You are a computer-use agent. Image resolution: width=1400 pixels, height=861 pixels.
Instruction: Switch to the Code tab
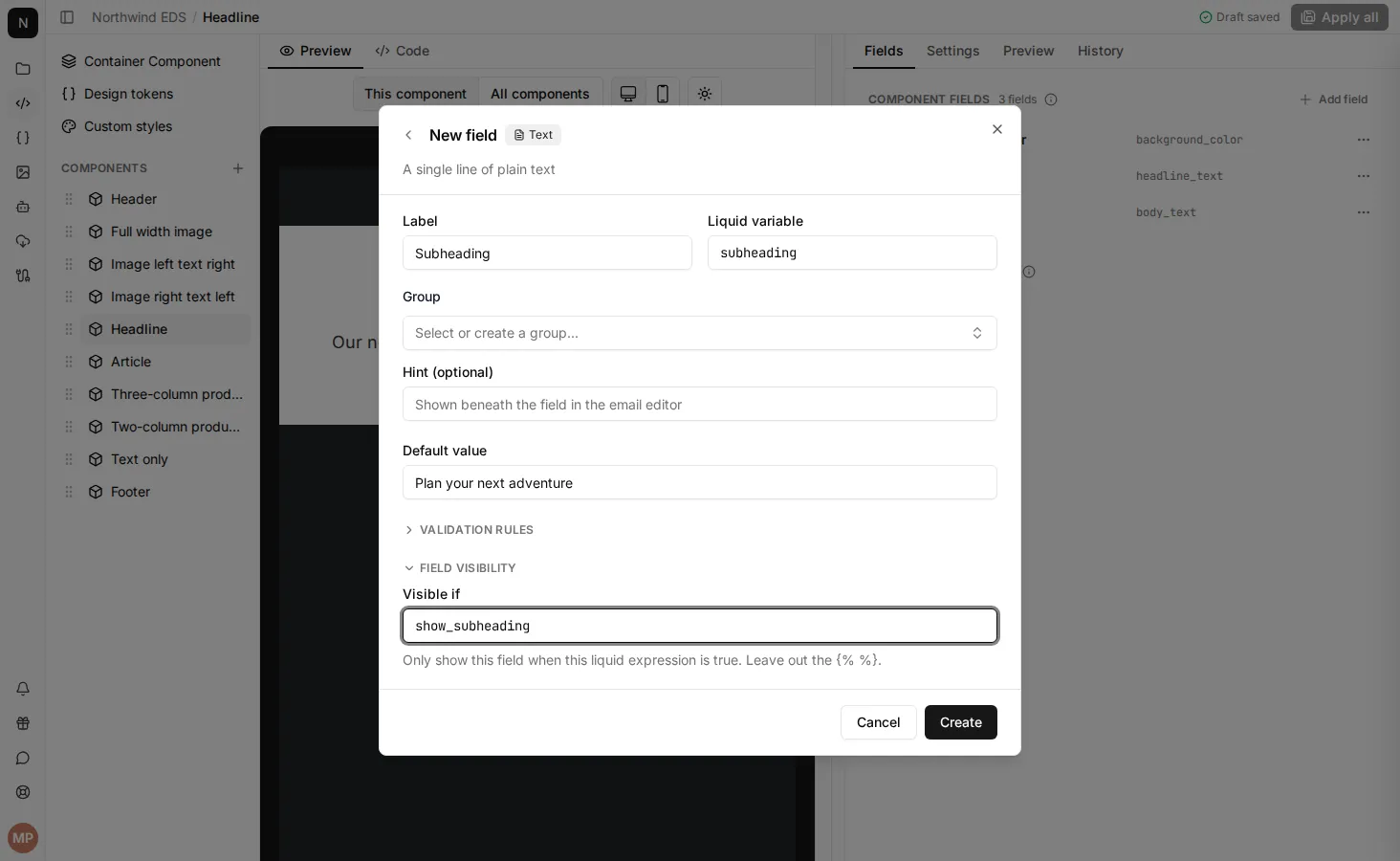403,51
